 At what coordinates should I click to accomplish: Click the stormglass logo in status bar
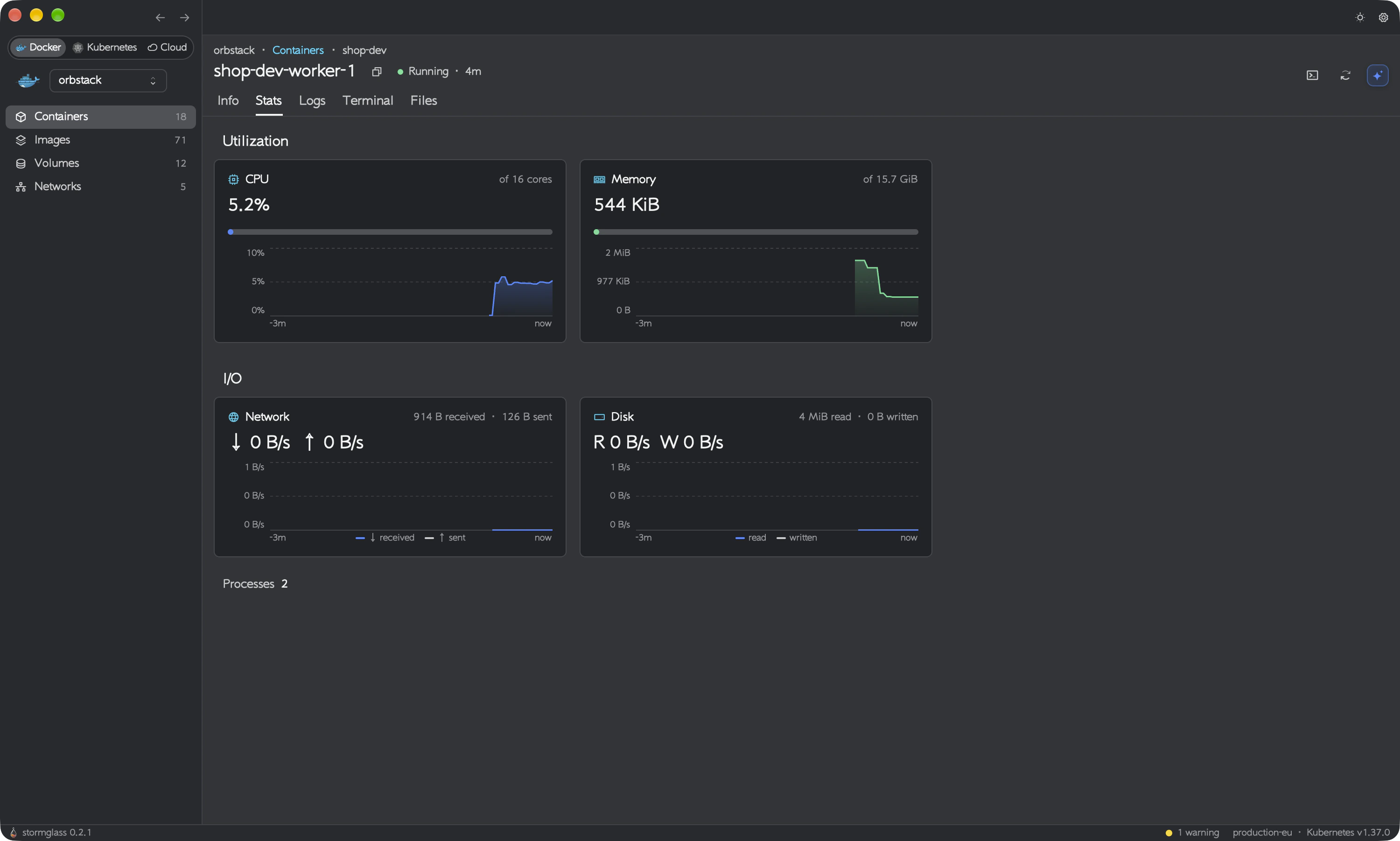pyautogui.click(x=13, y=832)
